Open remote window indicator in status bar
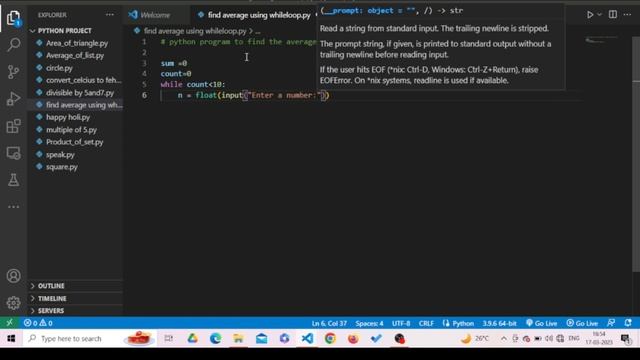Viewport: 640px width, 360px height. point(9,323)
